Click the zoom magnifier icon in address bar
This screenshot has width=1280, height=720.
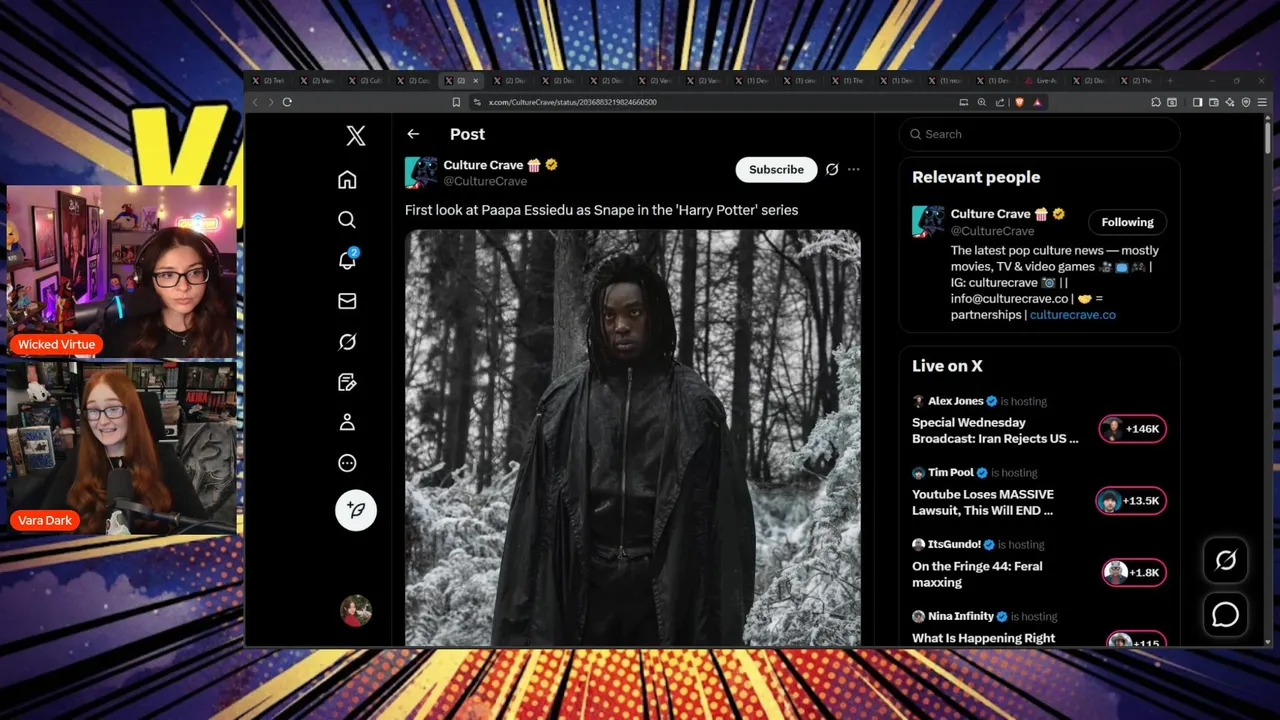tap(982, 102)
